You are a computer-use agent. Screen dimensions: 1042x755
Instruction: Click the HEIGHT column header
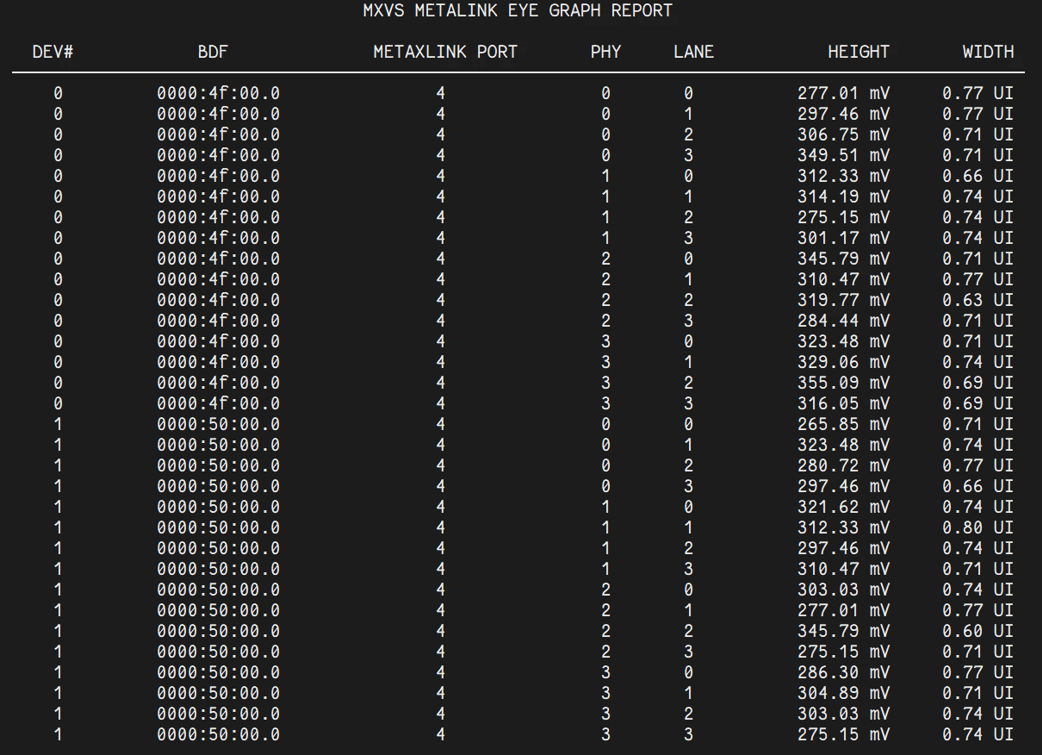[x=858, y=52]
